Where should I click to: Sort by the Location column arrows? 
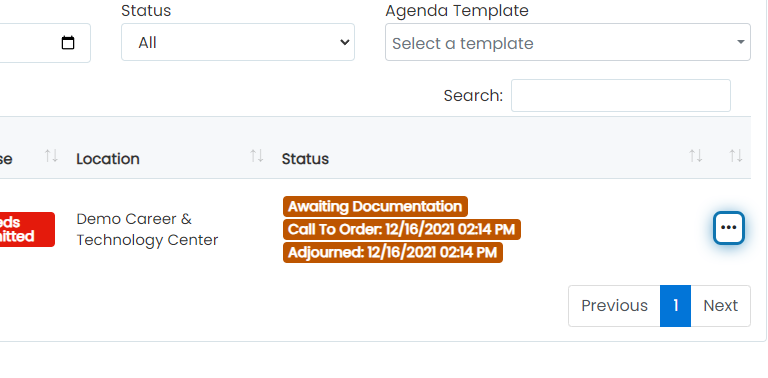(x=257, y=156)
